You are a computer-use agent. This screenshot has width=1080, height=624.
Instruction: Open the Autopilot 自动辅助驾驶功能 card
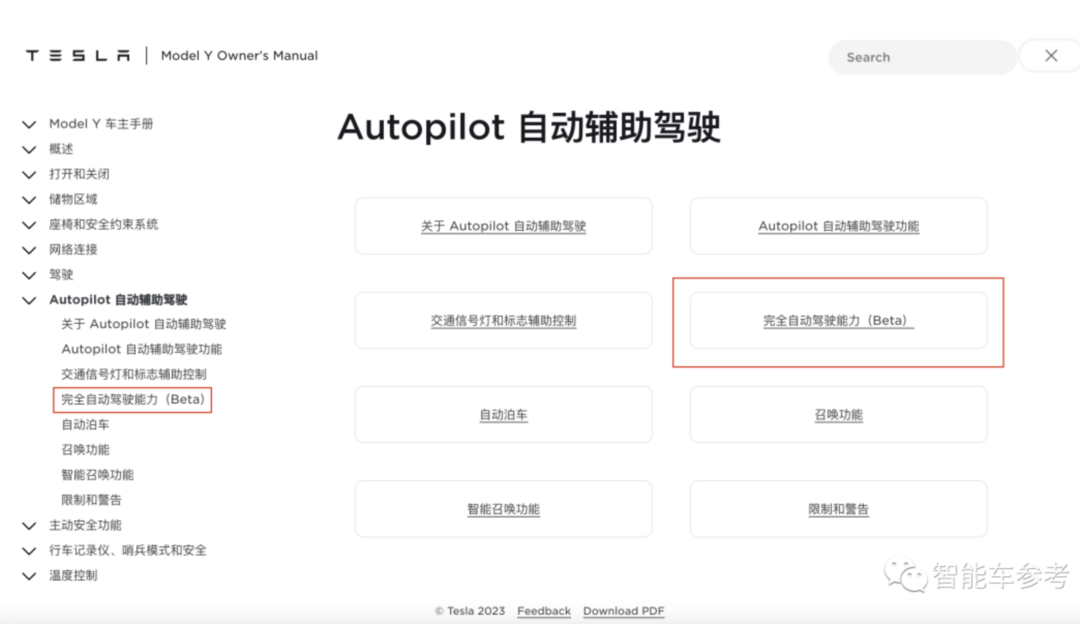(x=838, y=226)
